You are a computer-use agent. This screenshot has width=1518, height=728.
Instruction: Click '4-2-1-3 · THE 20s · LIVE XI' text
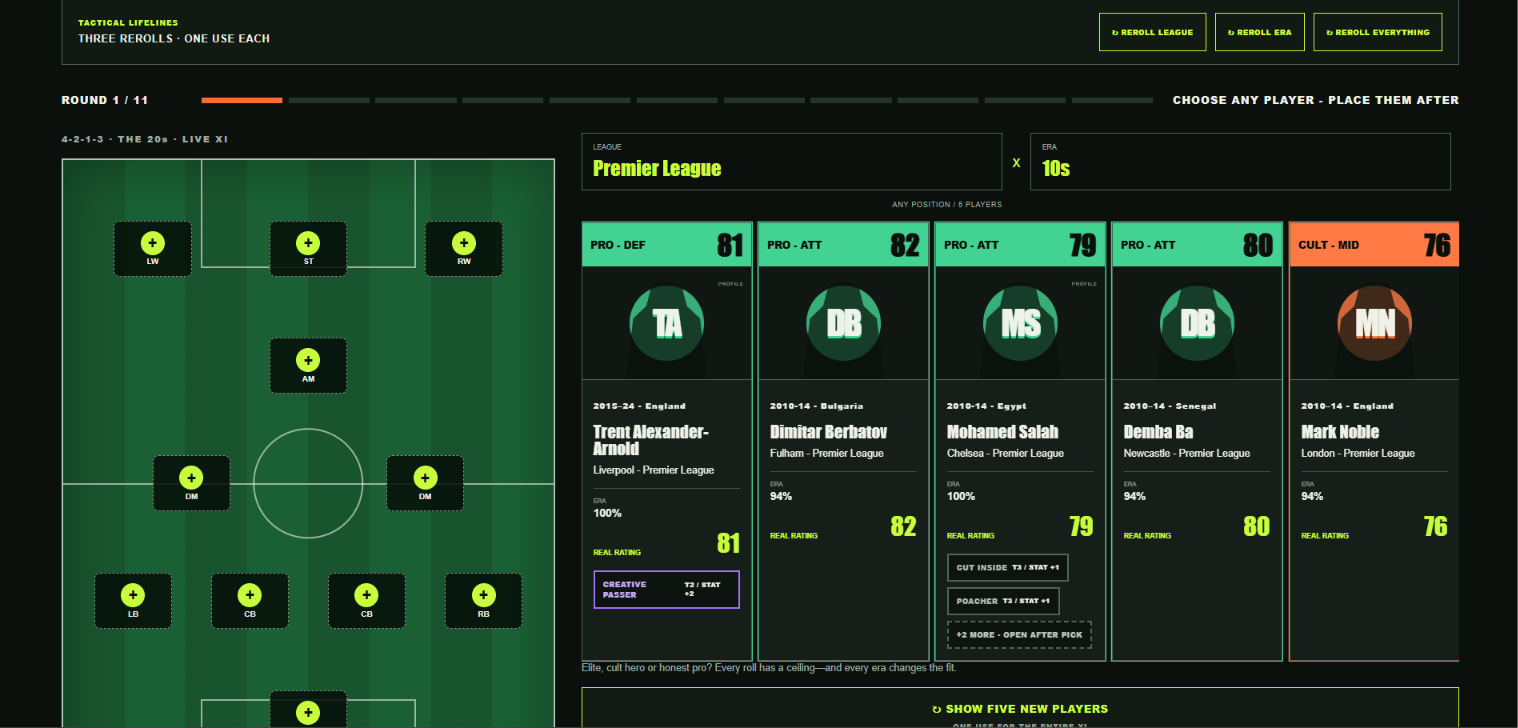145,139
